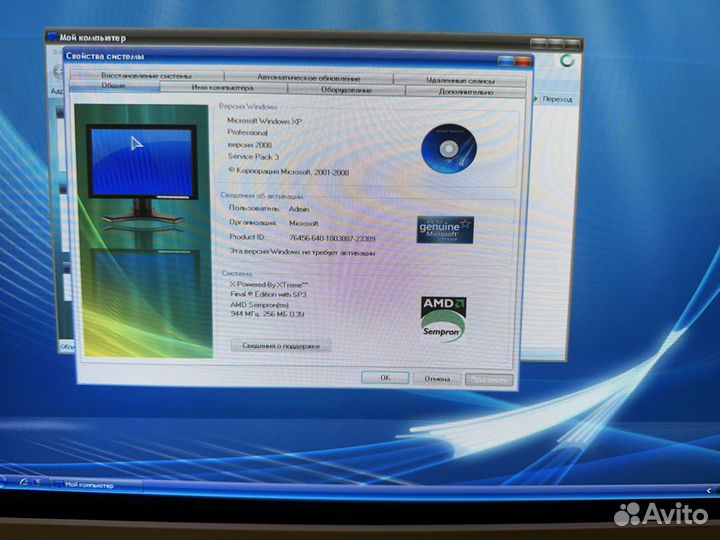Select the Общие tab
Image resolution: width=720 pixels, height=540 pixels.
coord(114,86)
